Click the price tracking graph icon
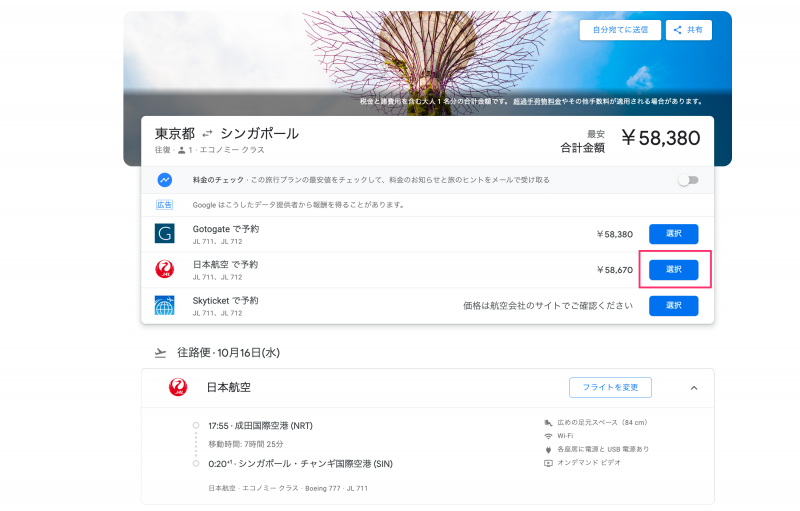800x511 pixels. coord(164,180)
